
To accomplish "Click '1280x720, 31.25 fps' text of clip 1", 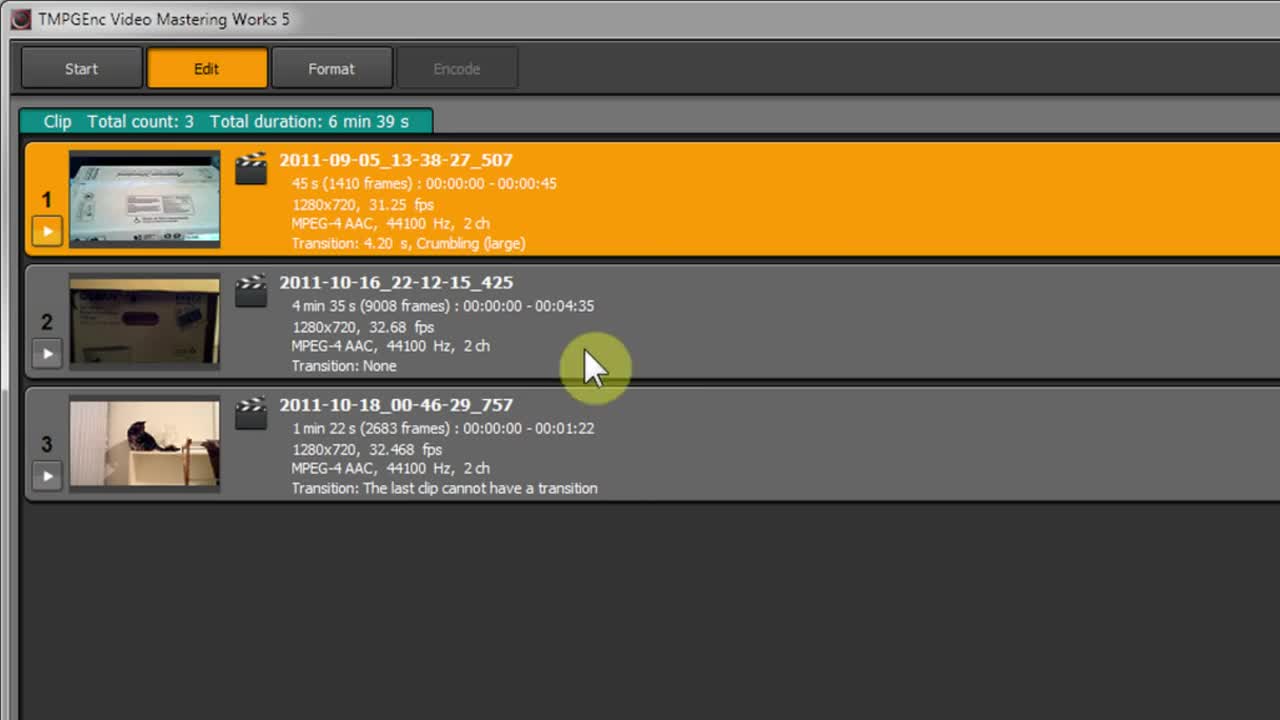I will coord(363,204).
